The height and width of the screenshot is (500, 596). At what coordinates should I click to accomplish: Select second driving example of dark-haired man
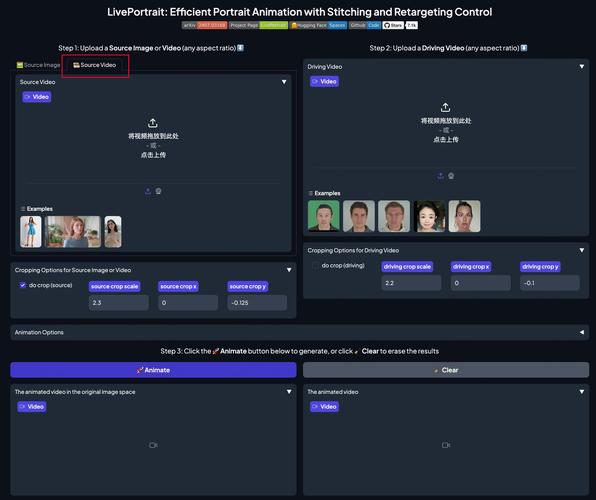[x=359, y=216]
